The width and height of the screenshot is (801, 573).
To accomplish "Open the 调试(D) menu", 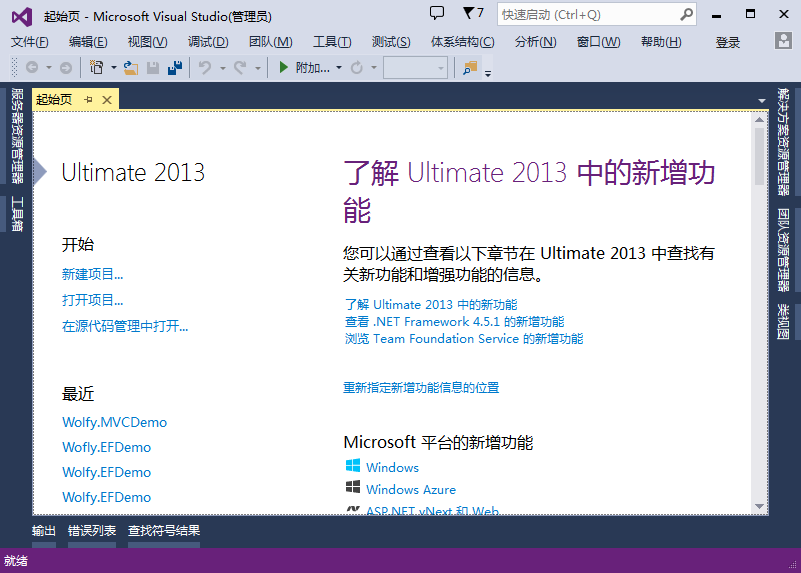I will tap(208, 42).
